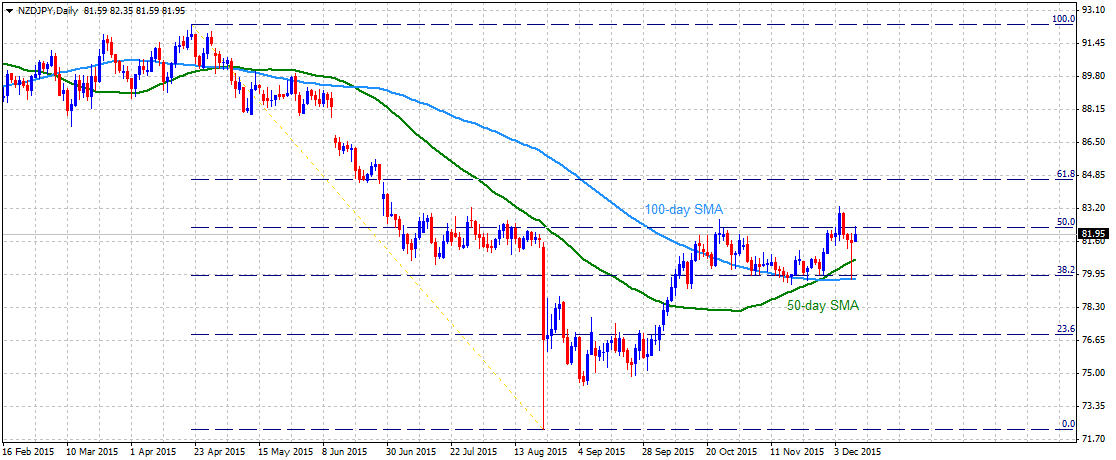
Task: Click the 50-day SMA label
Action: pos(823,305)
